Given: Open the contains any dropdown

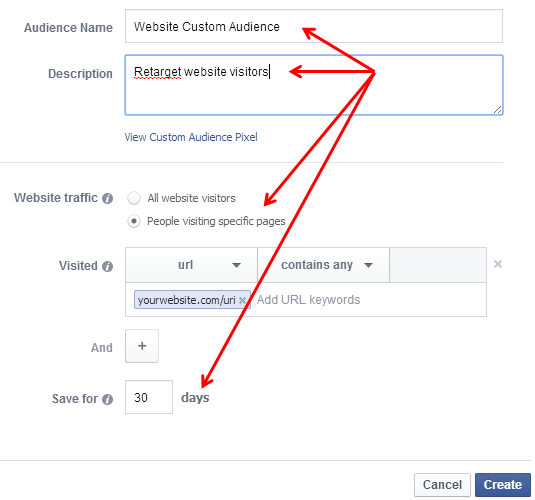Looking at the screenshot, I should 323,265.
